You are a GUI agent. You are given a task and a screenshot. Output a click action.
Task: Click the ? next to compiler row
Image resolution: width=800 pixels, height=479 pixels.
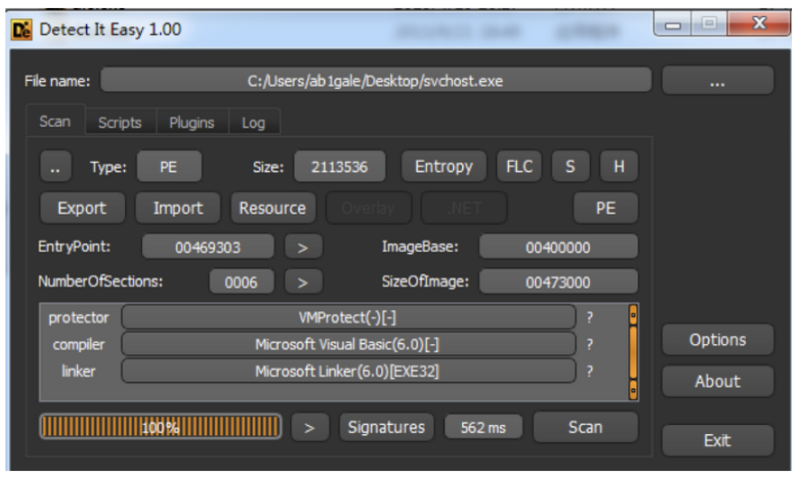click(590, 344)
